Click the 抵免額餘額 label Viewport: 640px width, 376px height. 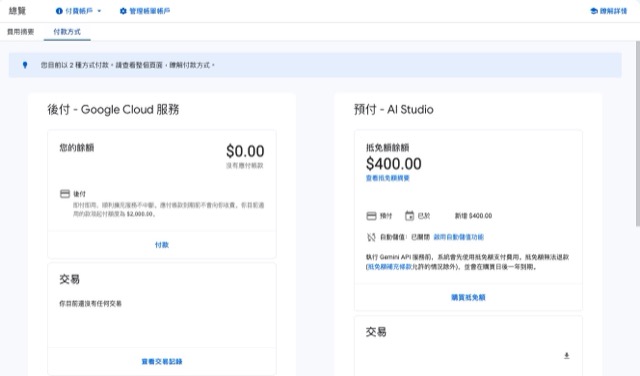coord(387,147)
